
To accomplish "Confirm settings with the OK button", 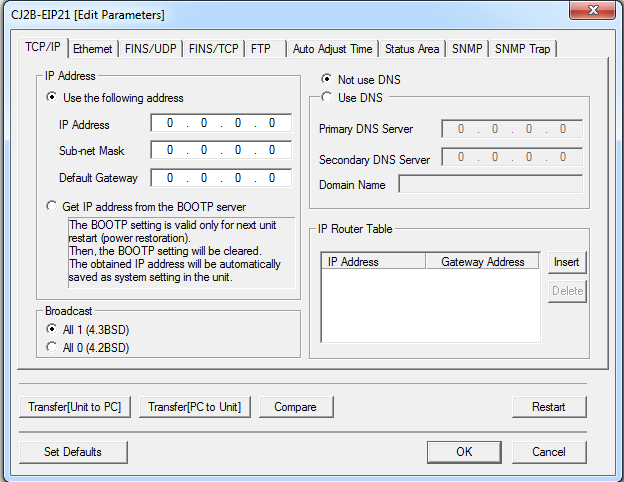I will click(x=464, y=452).
